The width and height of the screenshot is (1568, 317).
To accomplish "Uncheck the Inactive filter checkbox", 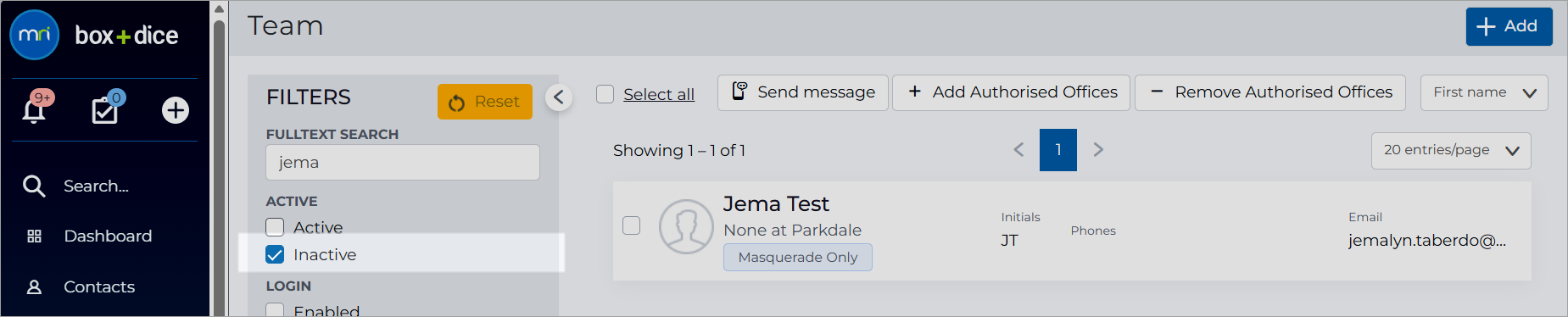I will click(x=275, y=254).
